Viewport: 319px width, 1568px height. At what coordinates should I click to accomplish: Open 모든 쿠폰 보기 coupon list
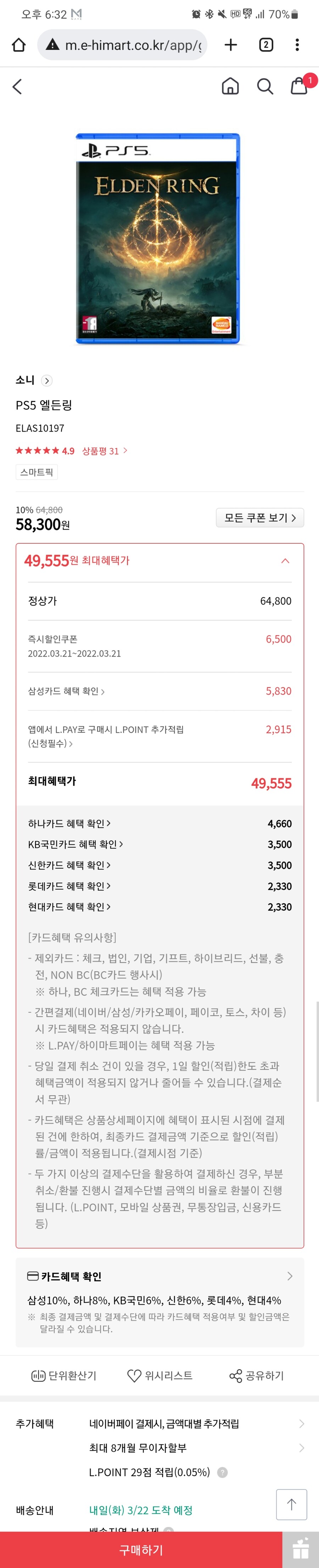click(x=260, y=518)
